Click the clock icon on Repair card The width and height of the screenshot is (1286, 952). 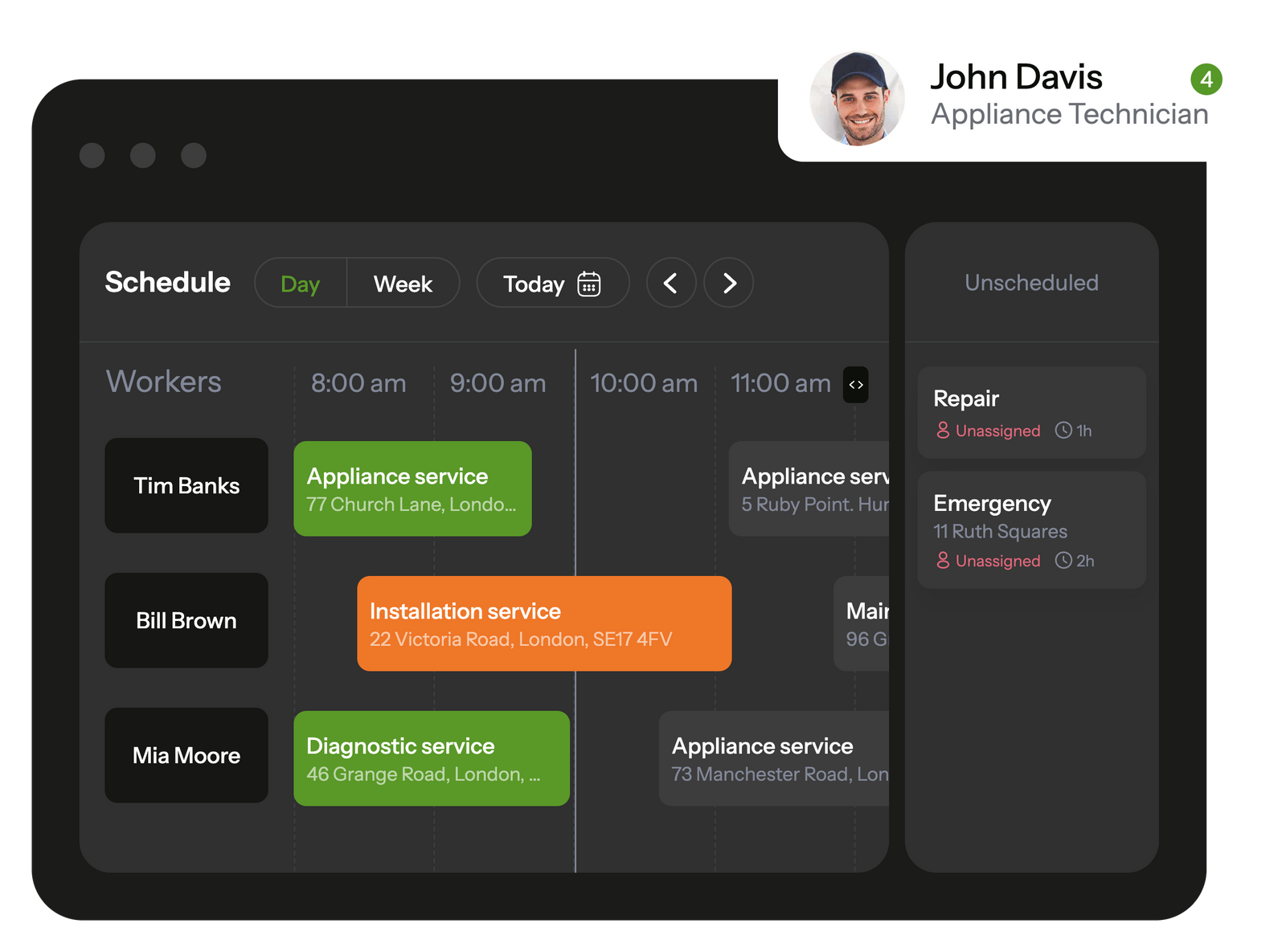1063,431
